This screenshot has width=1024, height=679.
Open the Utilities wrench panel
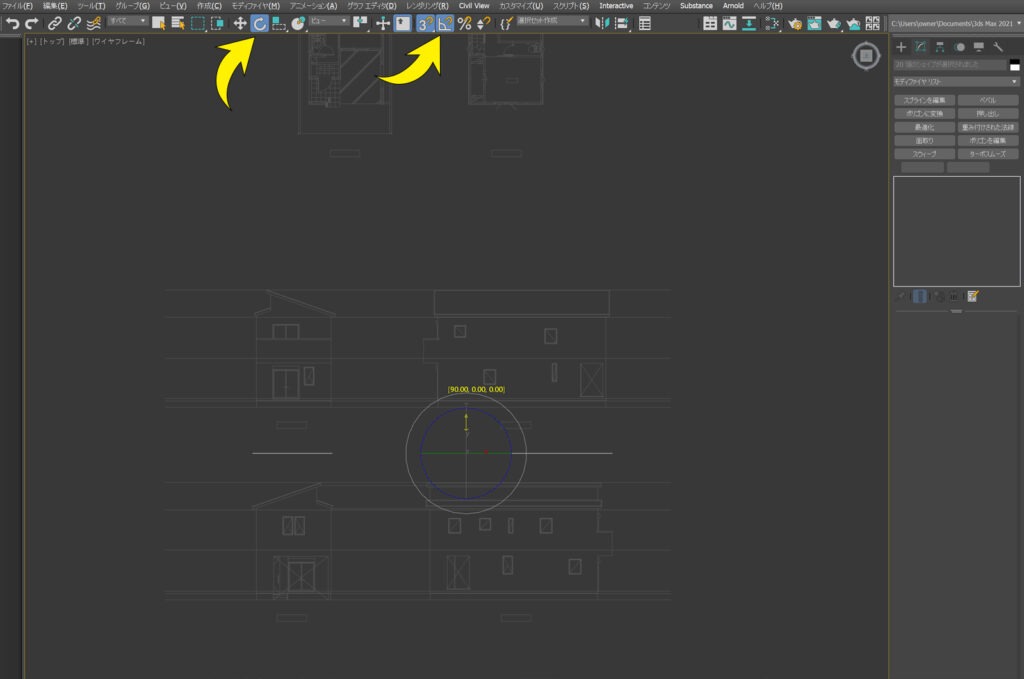pos(998,47)
